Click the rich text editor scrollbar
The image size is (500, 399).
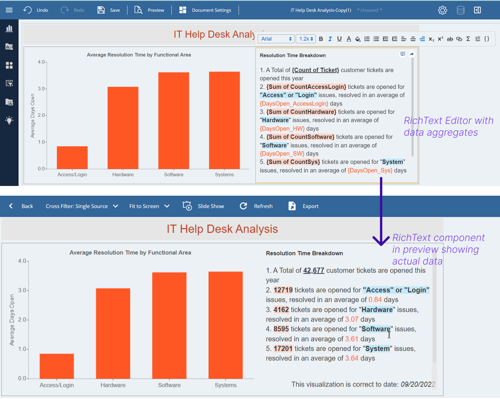click(x=413, y=107)
